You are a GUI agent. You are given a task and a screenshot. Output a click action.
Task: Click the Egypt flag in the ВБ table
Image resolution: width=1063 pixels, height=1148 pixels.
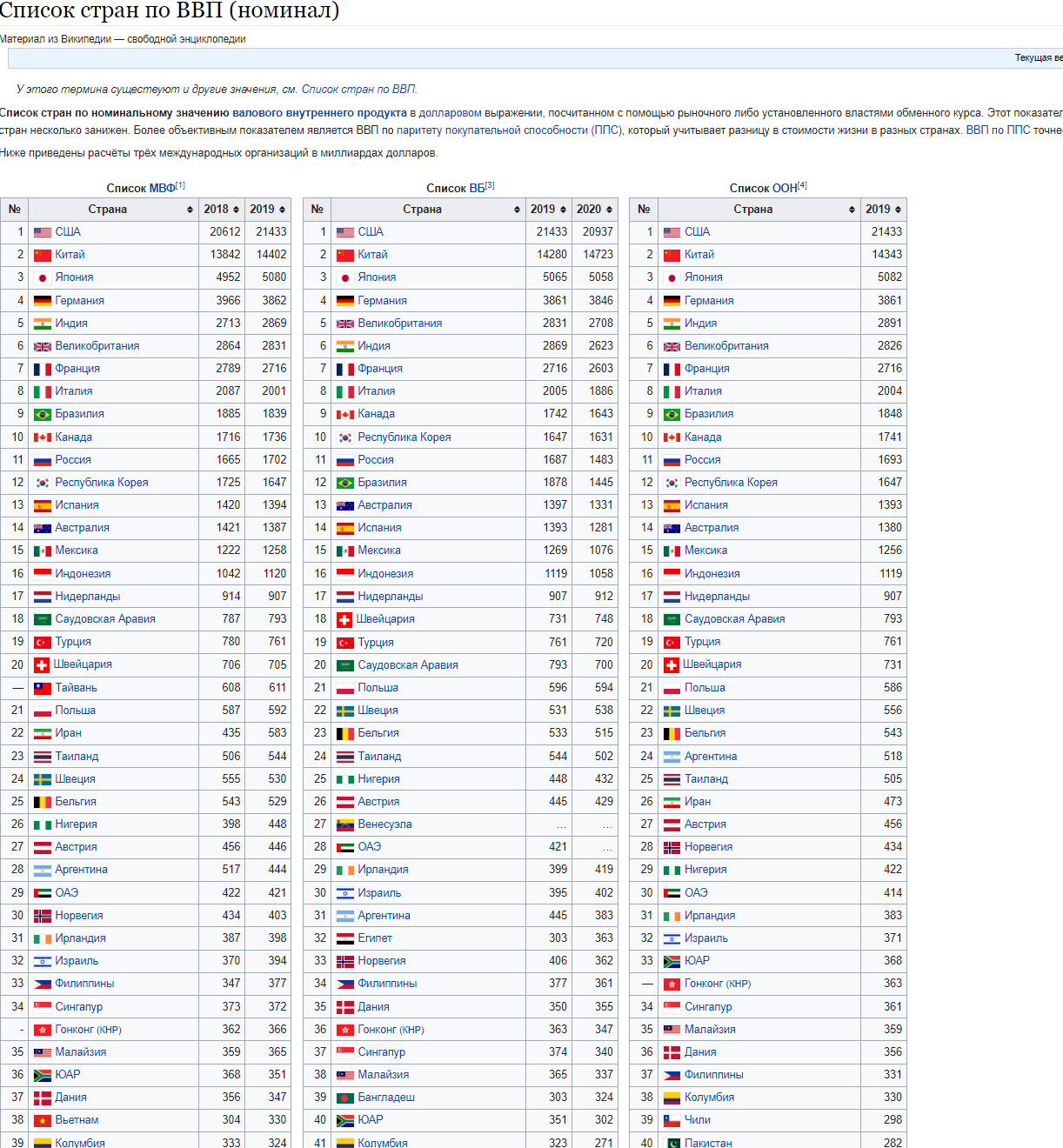345,938
